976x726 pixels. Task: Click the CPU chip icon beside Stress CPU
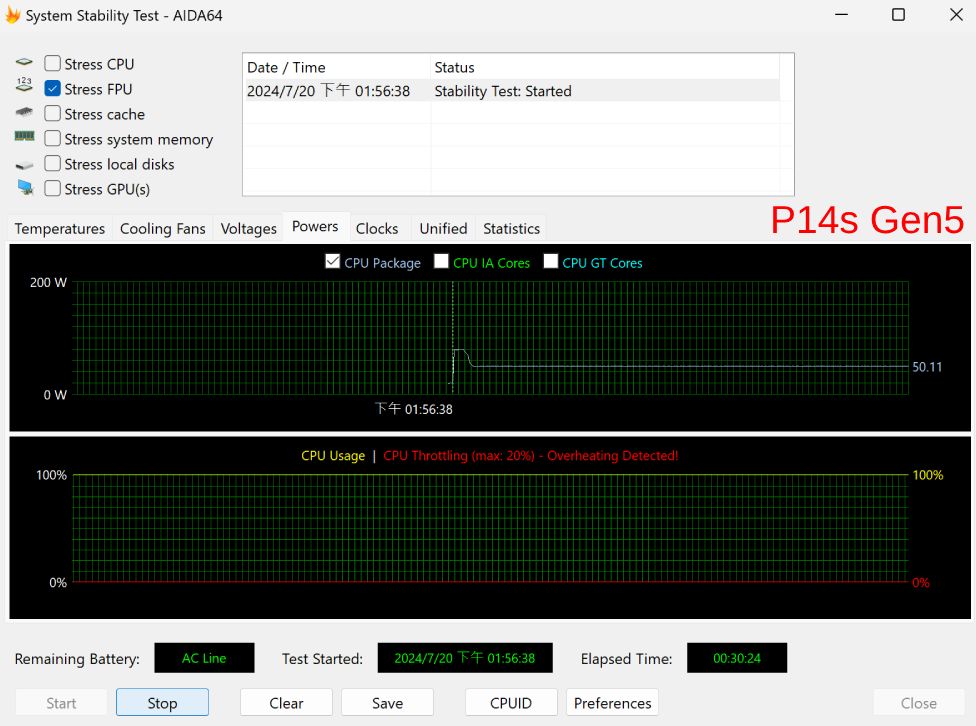[x=24, y=62]
